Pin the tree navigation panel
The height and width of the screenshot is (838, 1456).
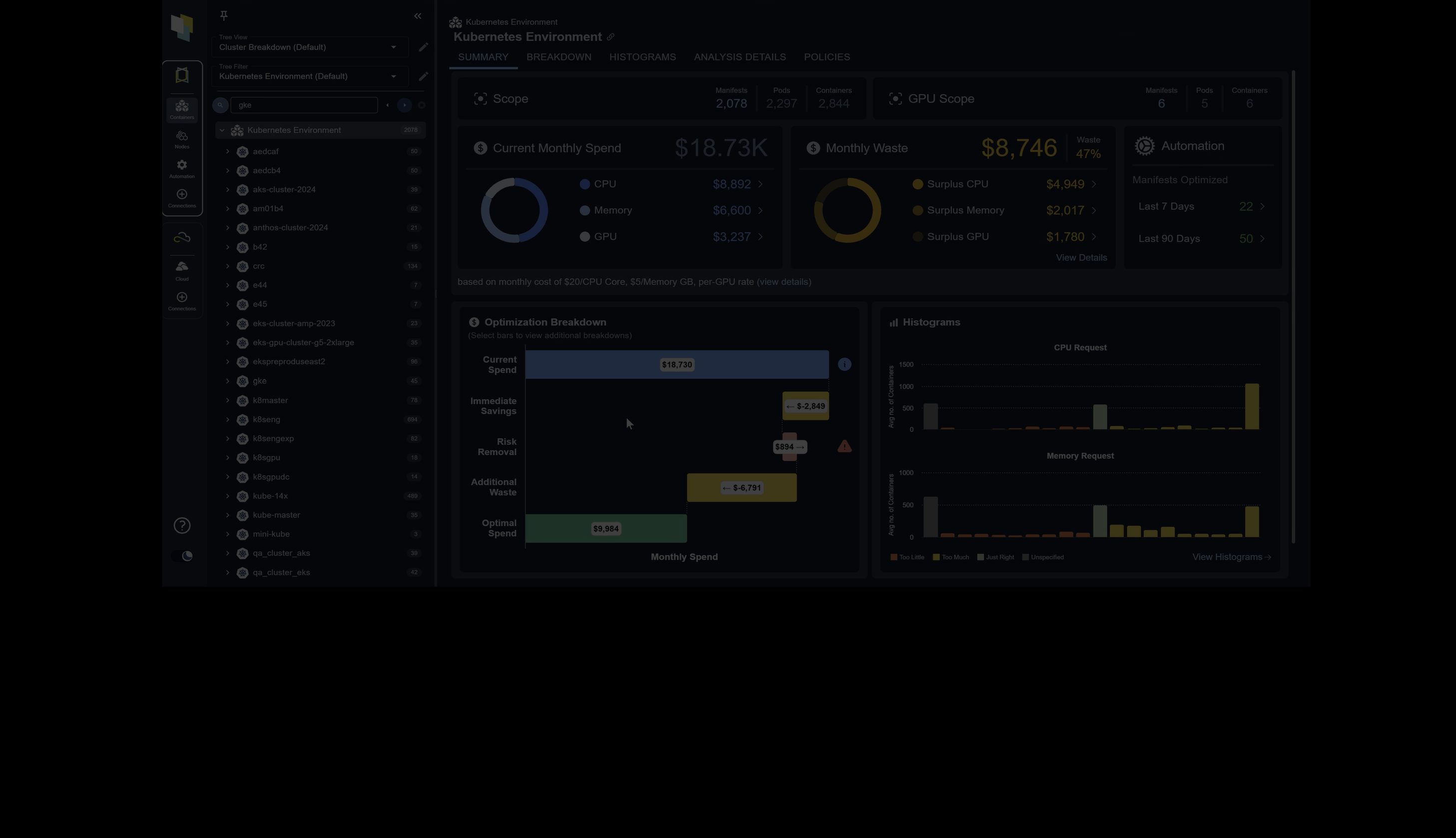[x=224, y=15]
